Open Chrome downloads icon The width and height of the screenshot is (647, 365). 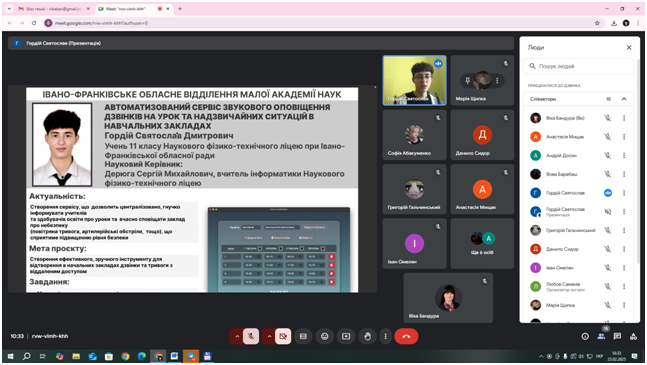(x=614, y=23)
